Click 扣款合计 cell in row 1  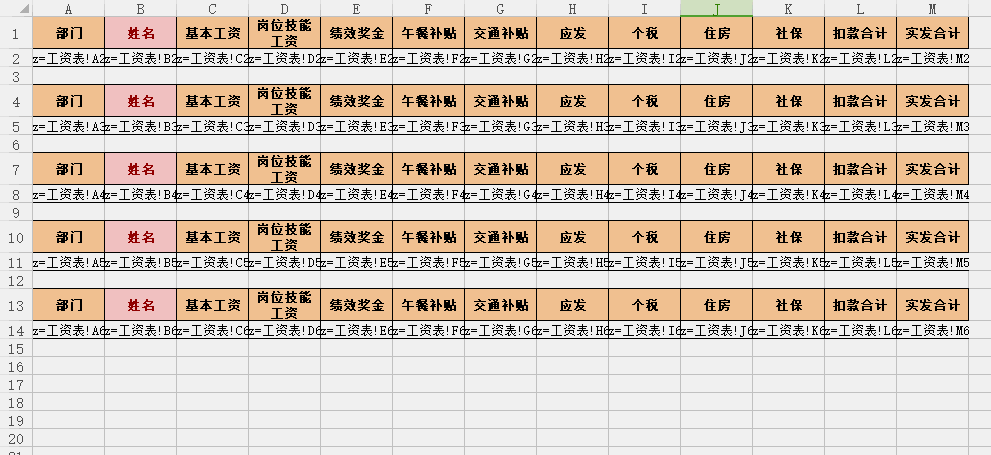point(861,33)
